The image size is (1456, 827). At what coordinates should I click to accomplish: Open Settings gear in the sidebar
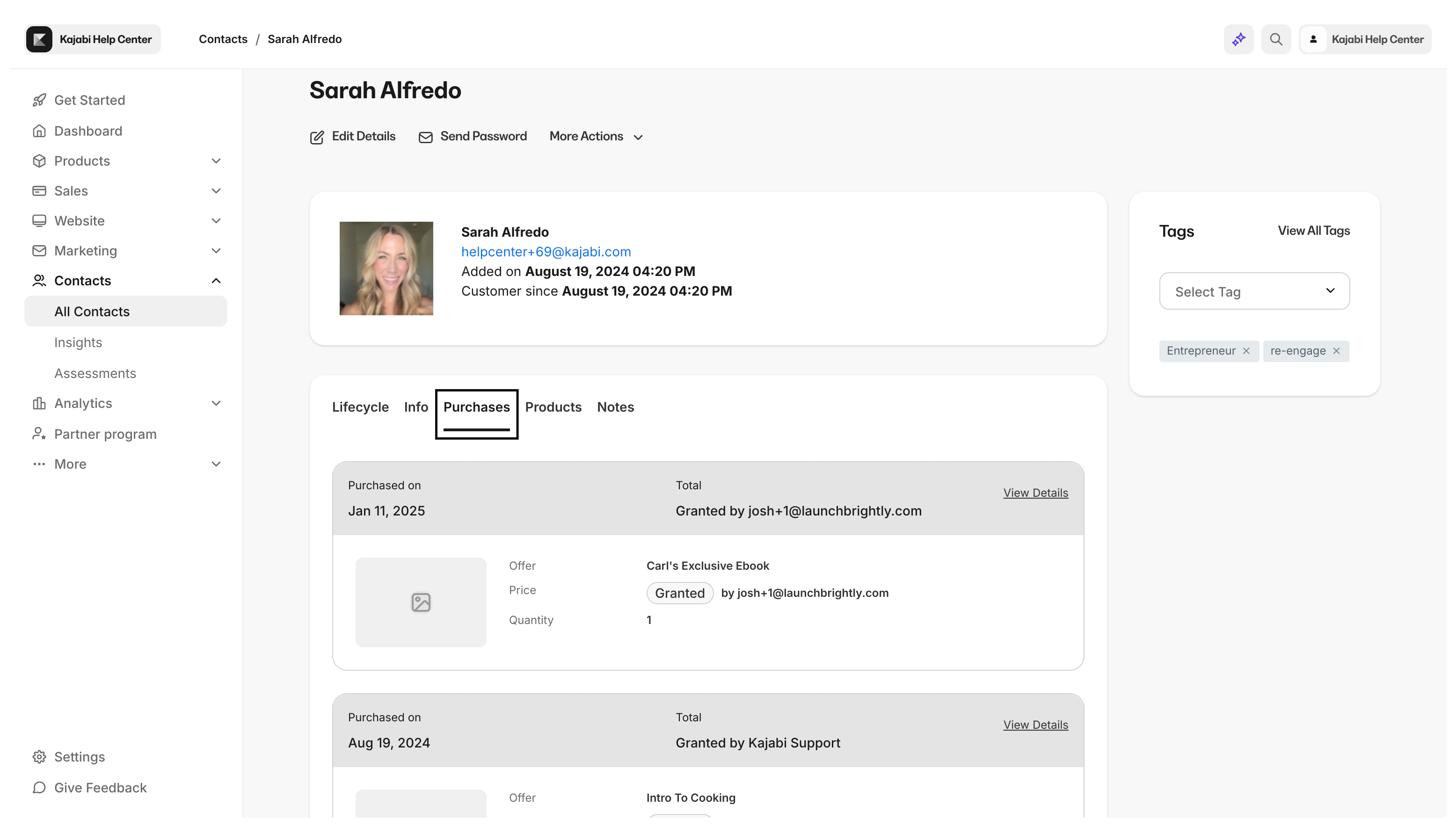(x=39, y=756)
